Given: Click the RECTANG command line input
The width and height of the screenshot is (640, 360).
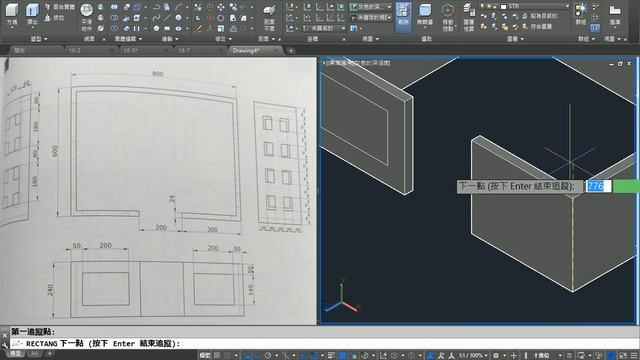Looking at the screenshot, I should click(324, 344).
